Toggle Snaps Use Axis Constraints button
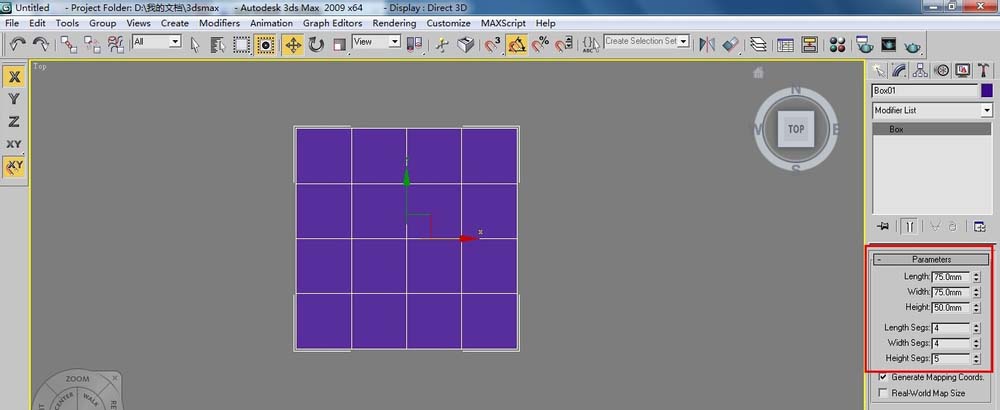 [x=14, y=166]
